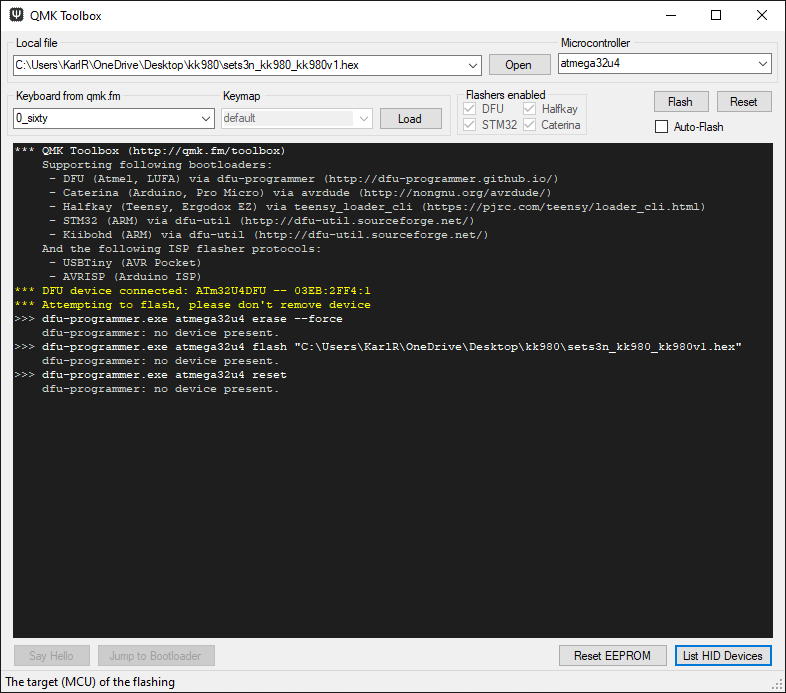Close the QMK Toolbox window
786x693 pixels.
tap(762, 16)
